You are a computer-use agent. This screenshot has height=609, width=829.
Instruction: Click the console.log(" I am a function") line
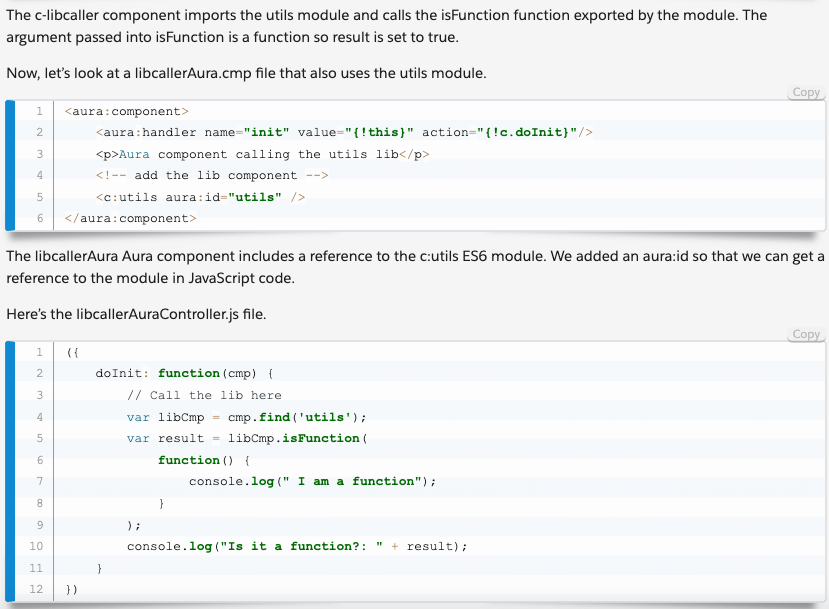(x=312, y=482)
